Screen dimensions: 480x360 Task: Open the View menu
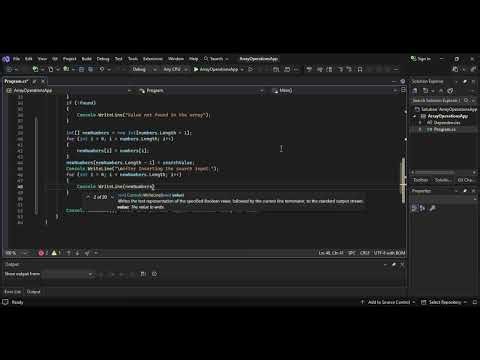[42, 59]
